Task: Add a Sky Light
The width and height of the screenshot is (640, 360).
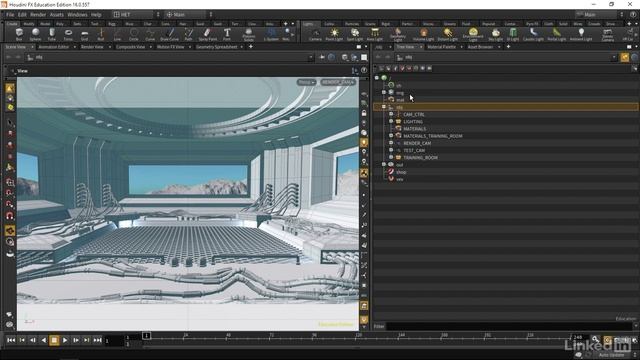Action: click(496, 34)
